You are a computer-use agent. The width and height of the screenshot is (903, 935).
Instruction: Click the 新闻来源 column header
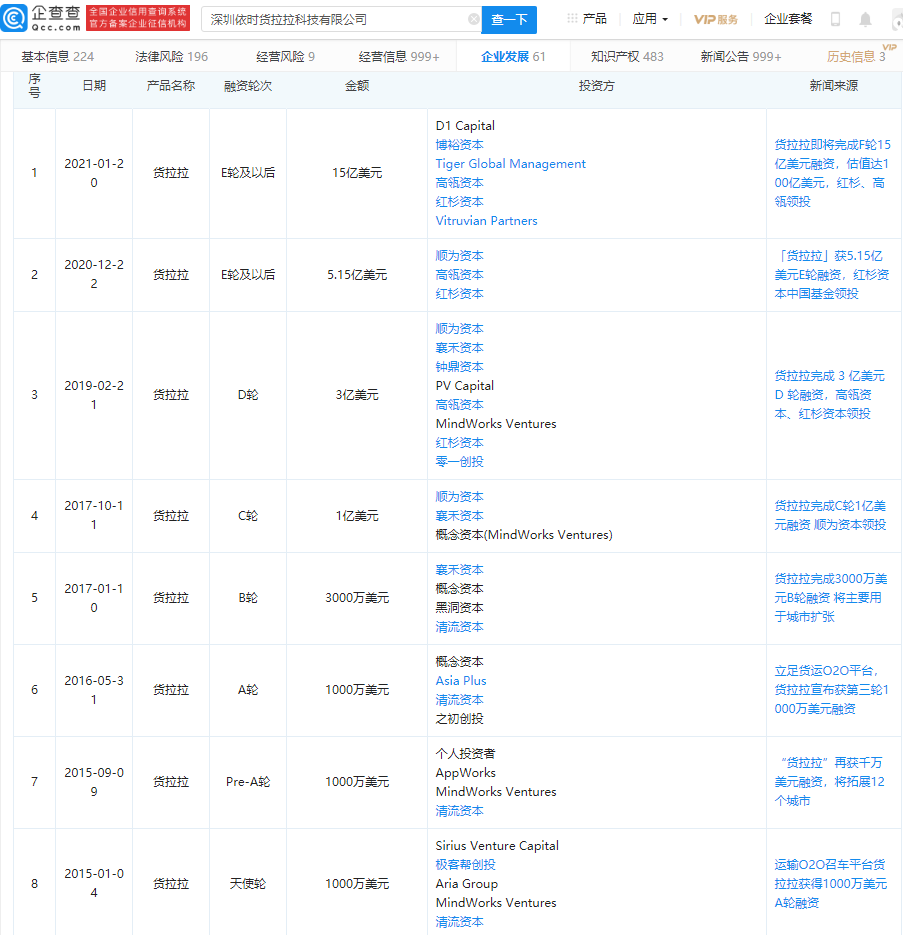click(833, 86)
